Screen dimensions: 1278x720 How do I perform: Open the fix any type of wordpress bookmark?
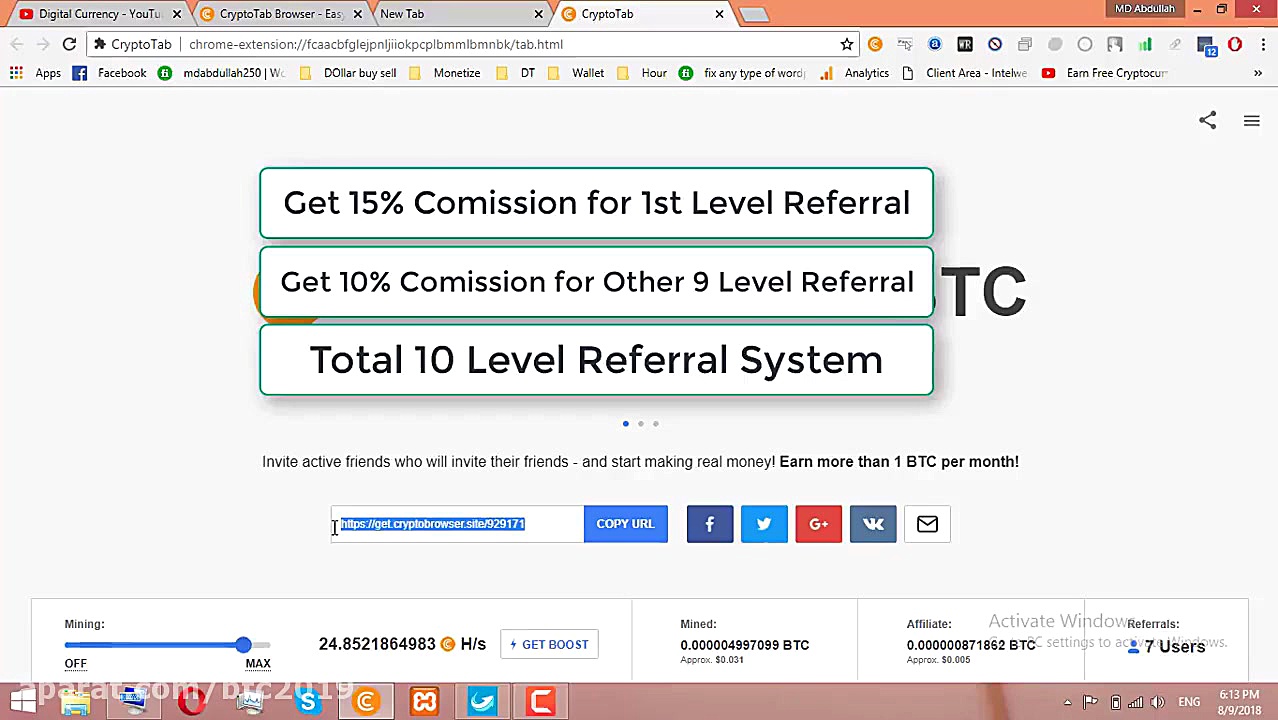point(743,73)
